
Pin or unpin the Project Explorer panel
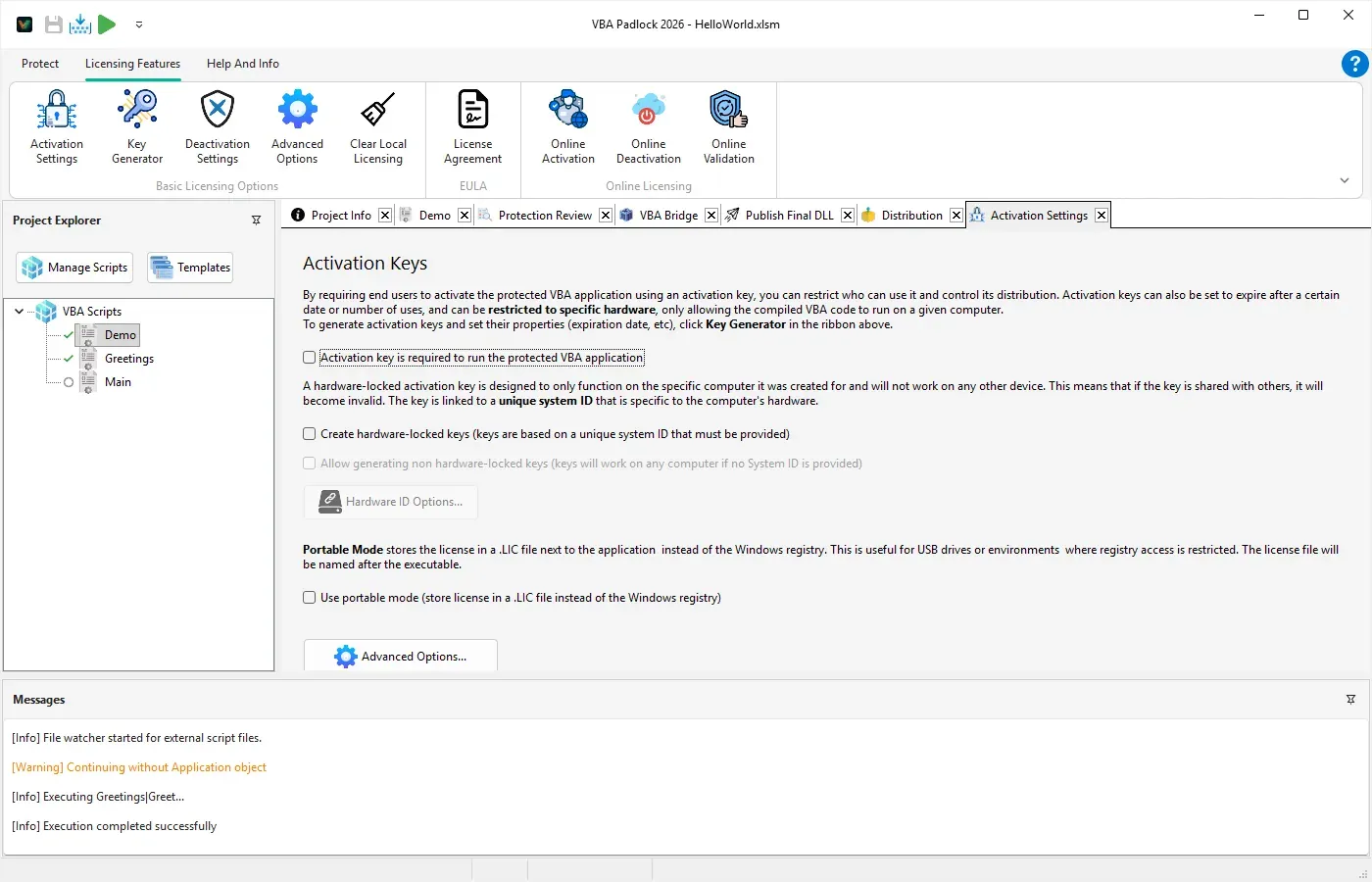click(x=257, y=220)
